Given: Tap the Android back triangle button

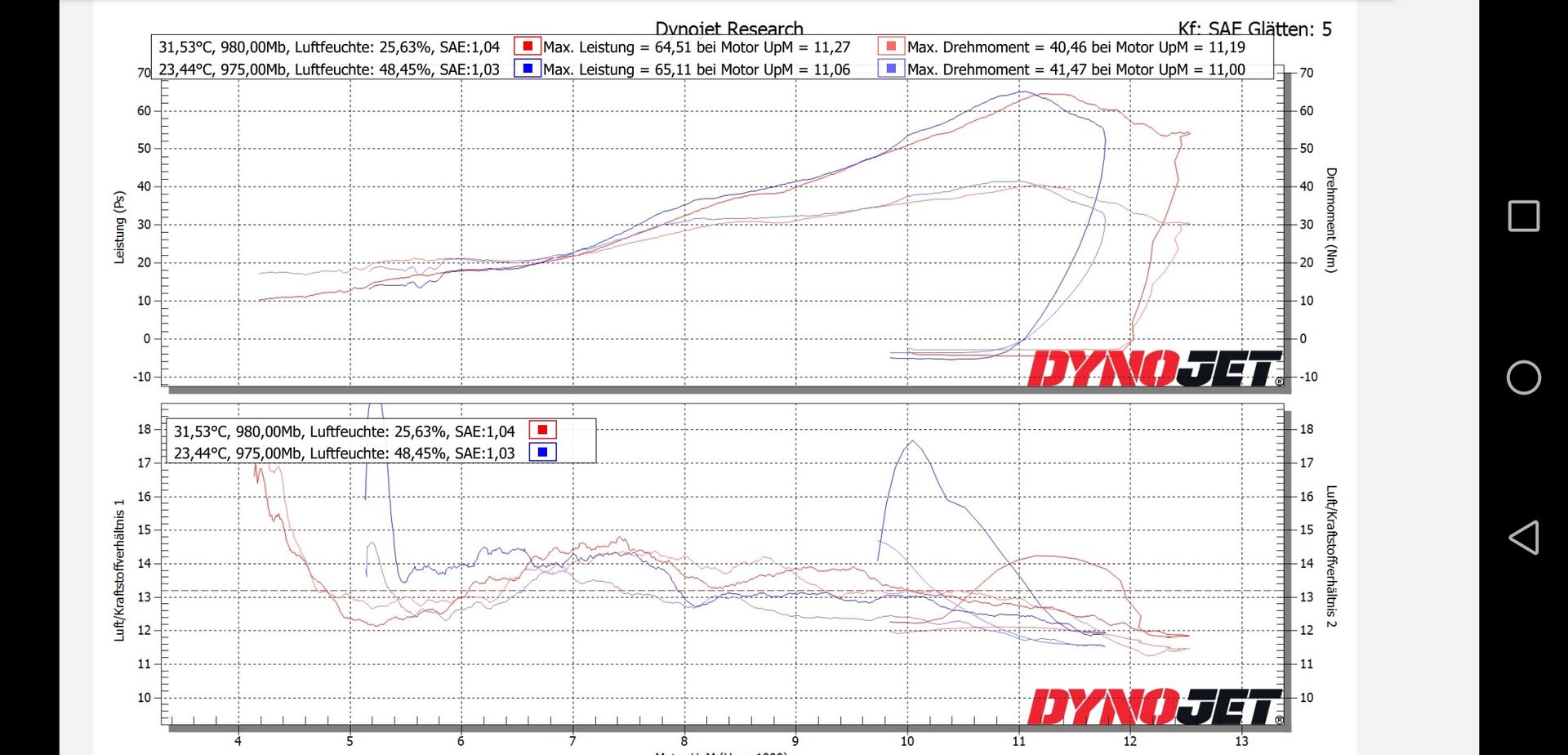Looking at the screenshot, I should pos(1523,538).
